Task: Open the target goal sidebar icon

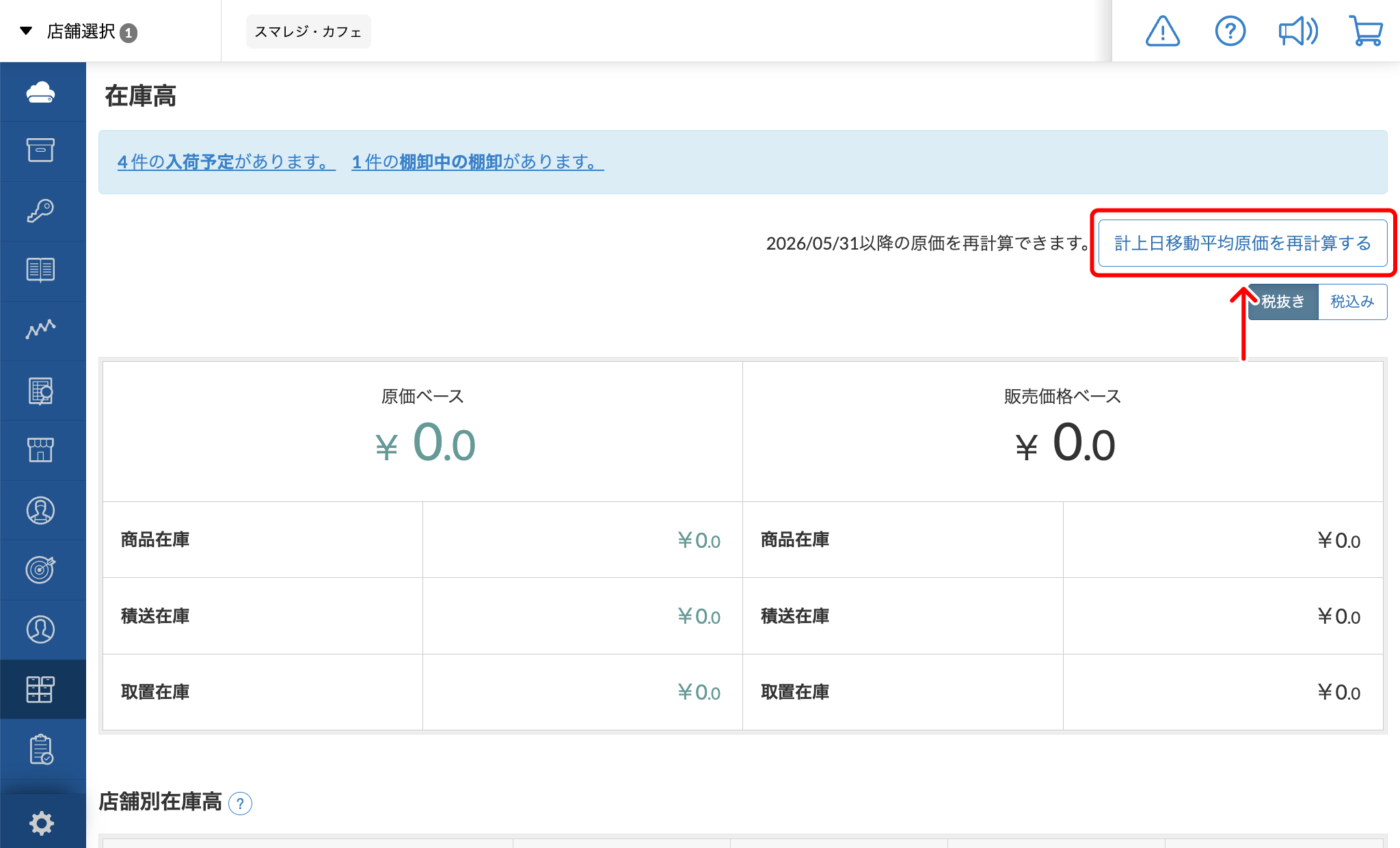Action: (x=41, y=570)
